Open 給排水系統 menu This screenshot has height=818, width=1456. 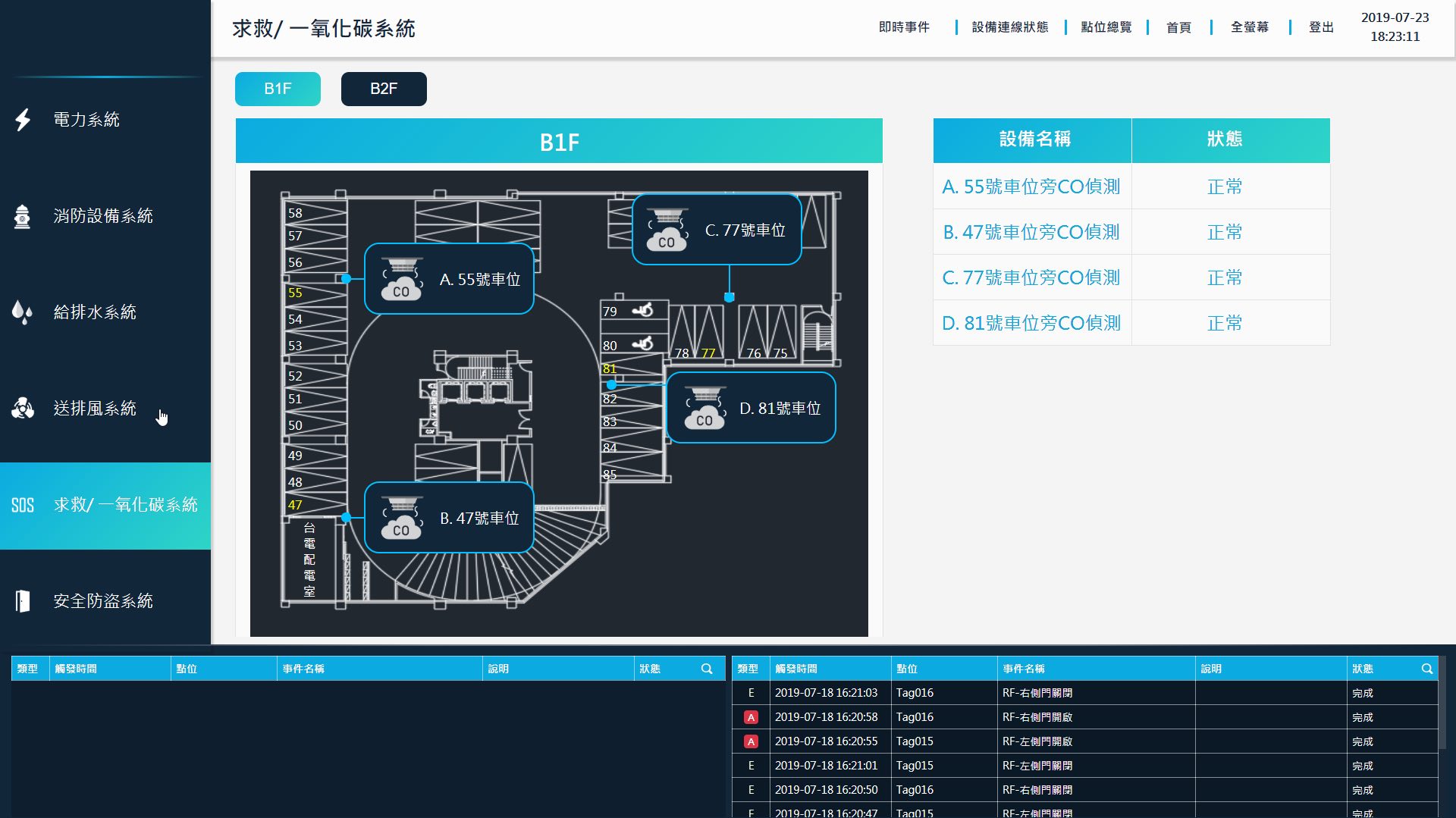(x=105, y=312)
